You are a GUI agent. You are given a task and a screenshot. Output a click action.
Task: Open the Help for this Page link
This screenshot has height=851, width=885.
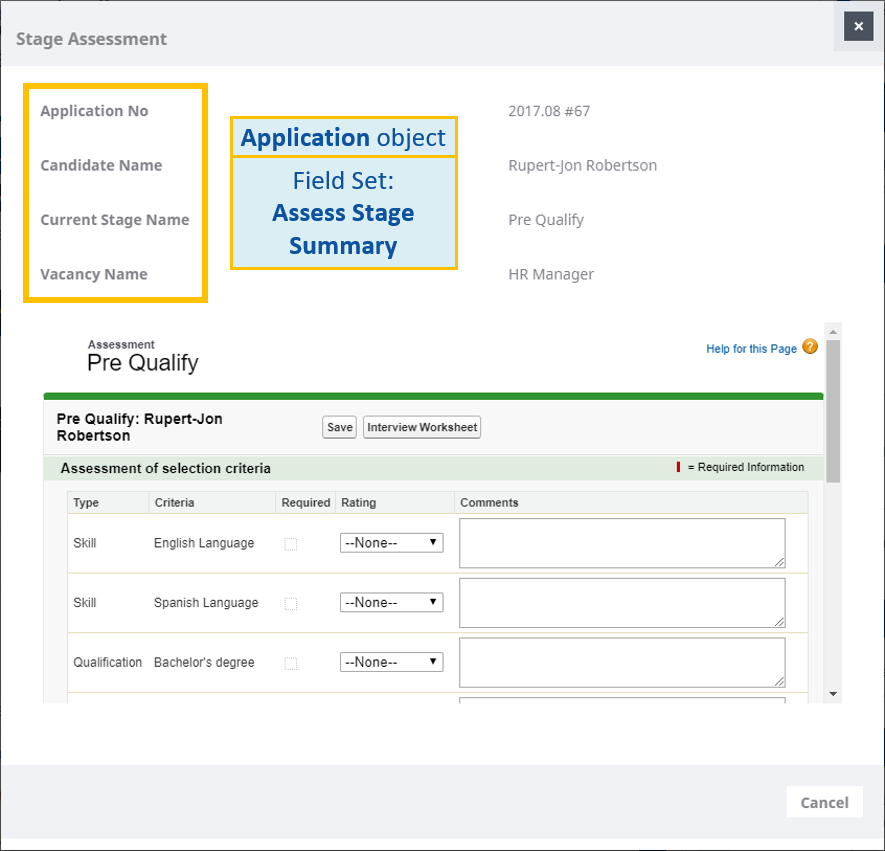pos(751,349)
